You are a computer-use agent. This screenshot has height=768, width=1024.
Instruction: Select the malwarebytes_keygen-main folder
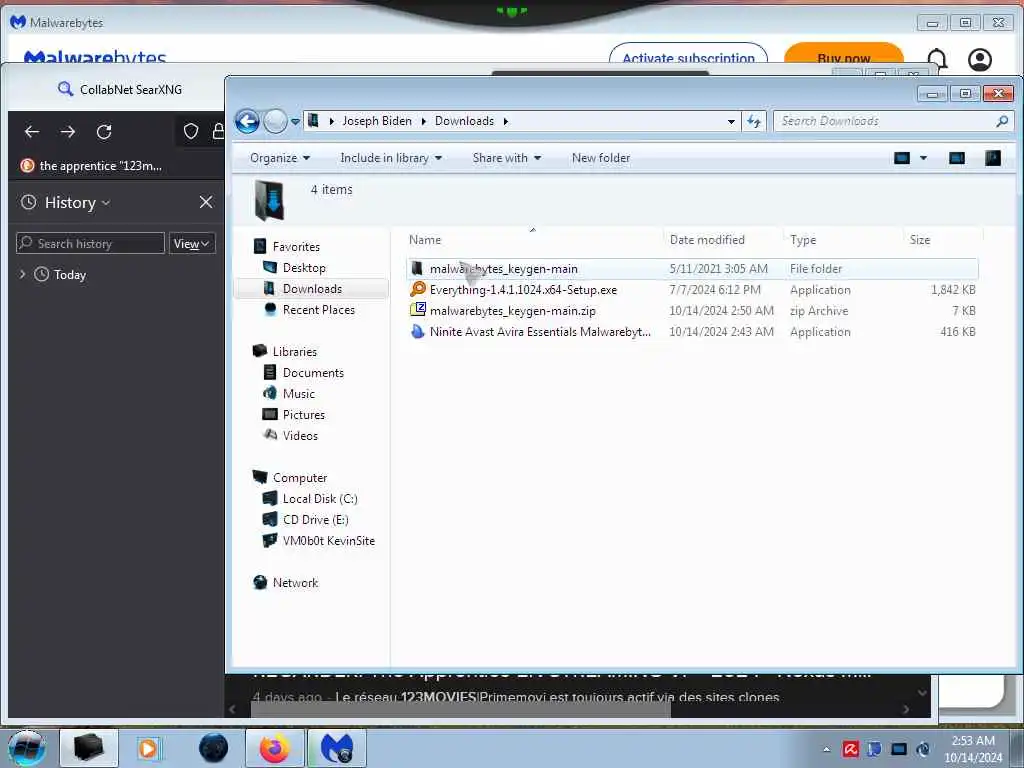[x=692, y=269]
